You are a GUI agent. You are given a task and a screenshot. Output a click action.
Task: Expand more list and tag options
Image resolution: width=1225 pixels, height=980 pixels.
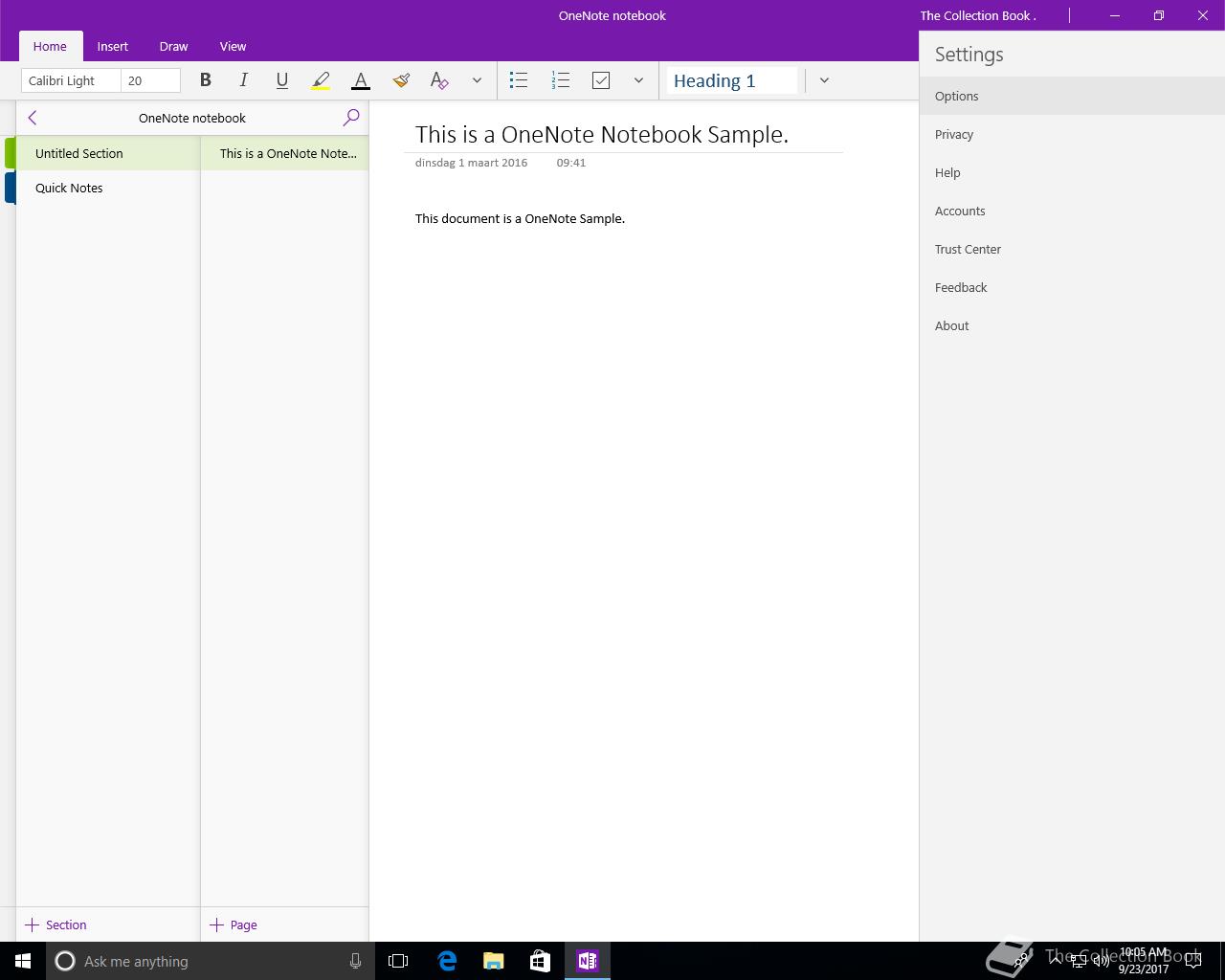click(x=638, y=80)
